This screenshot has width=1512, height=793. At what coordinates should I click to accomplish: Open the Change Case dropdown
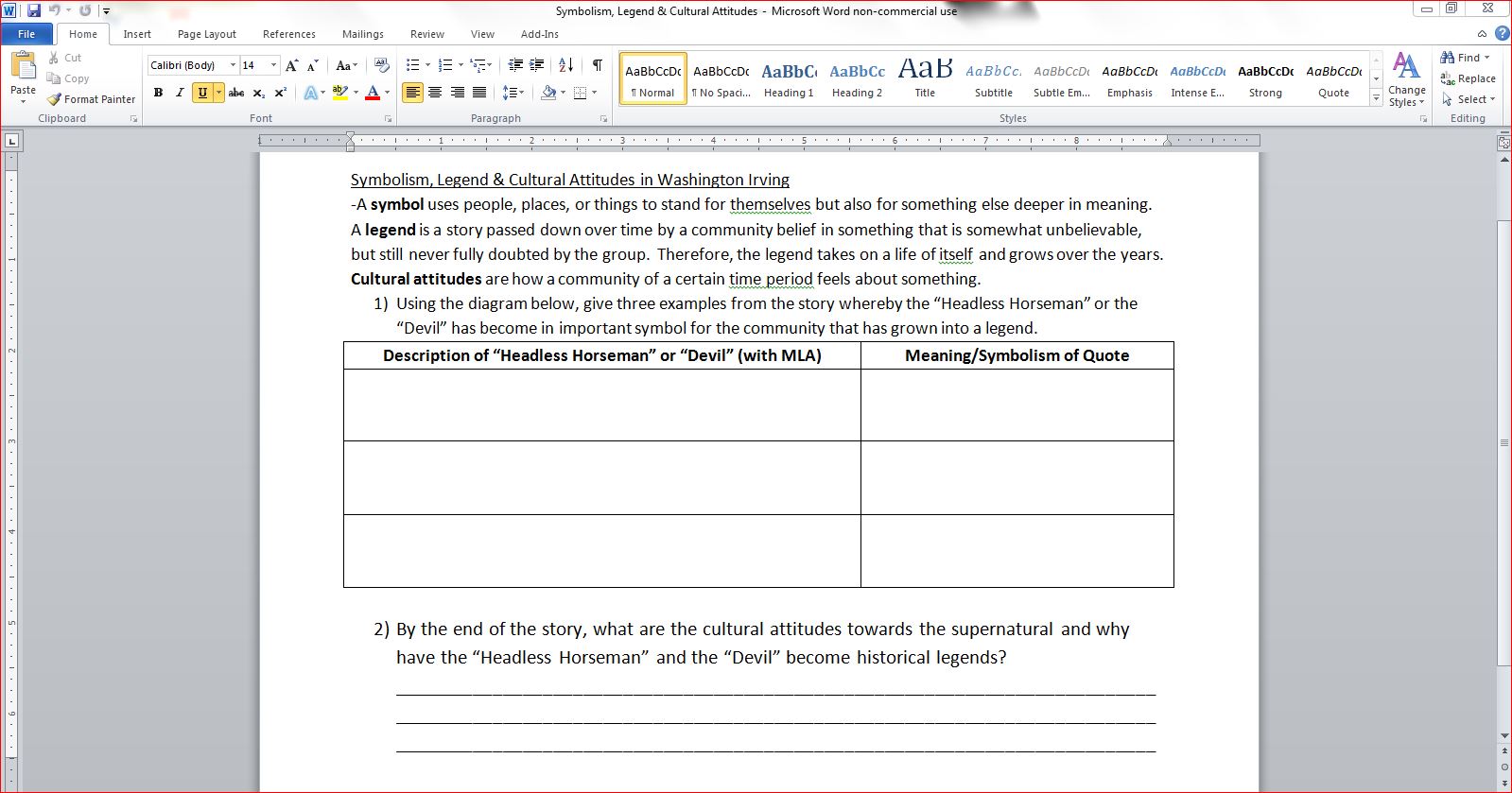tap(347, 65)
